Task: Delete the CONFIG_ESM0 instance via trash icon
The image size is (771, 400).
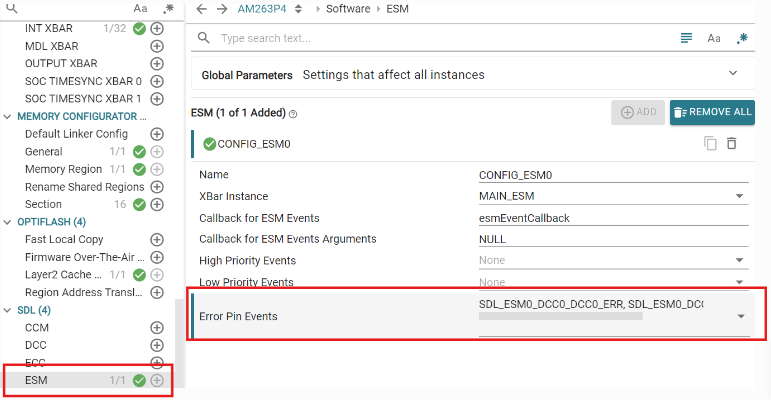Action: coord(732,143)
